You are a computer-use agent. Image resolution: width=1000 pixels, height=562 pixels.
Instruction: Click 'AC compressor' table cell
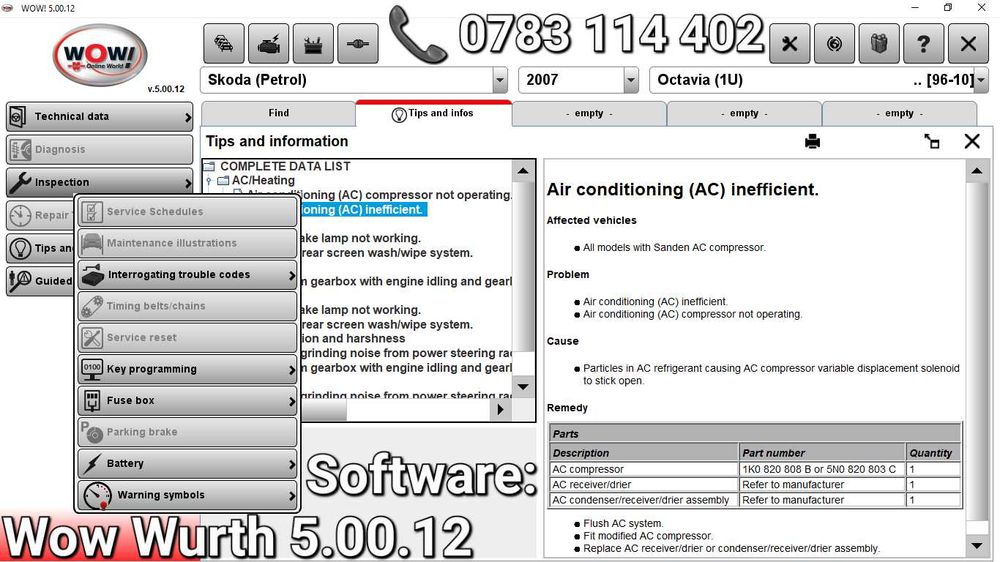tap(643, 470)
